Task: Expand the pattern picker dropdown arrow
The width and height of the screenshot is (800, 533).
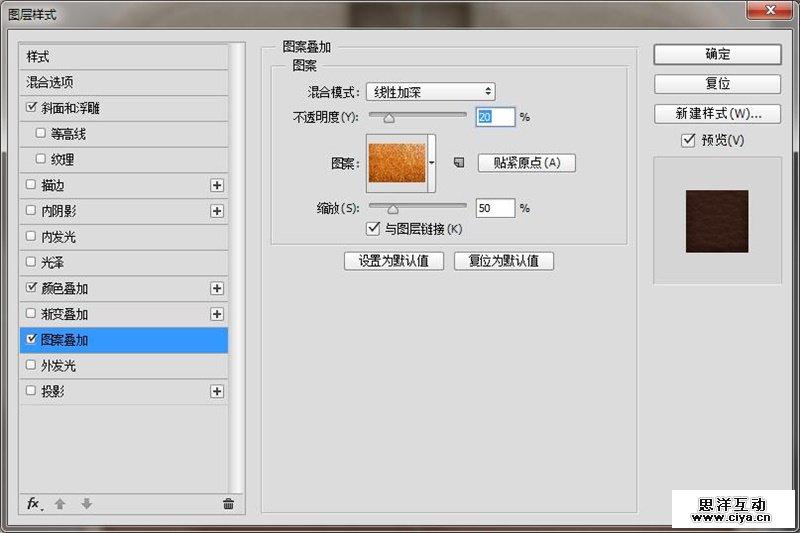Action: (x=432, y=162)
